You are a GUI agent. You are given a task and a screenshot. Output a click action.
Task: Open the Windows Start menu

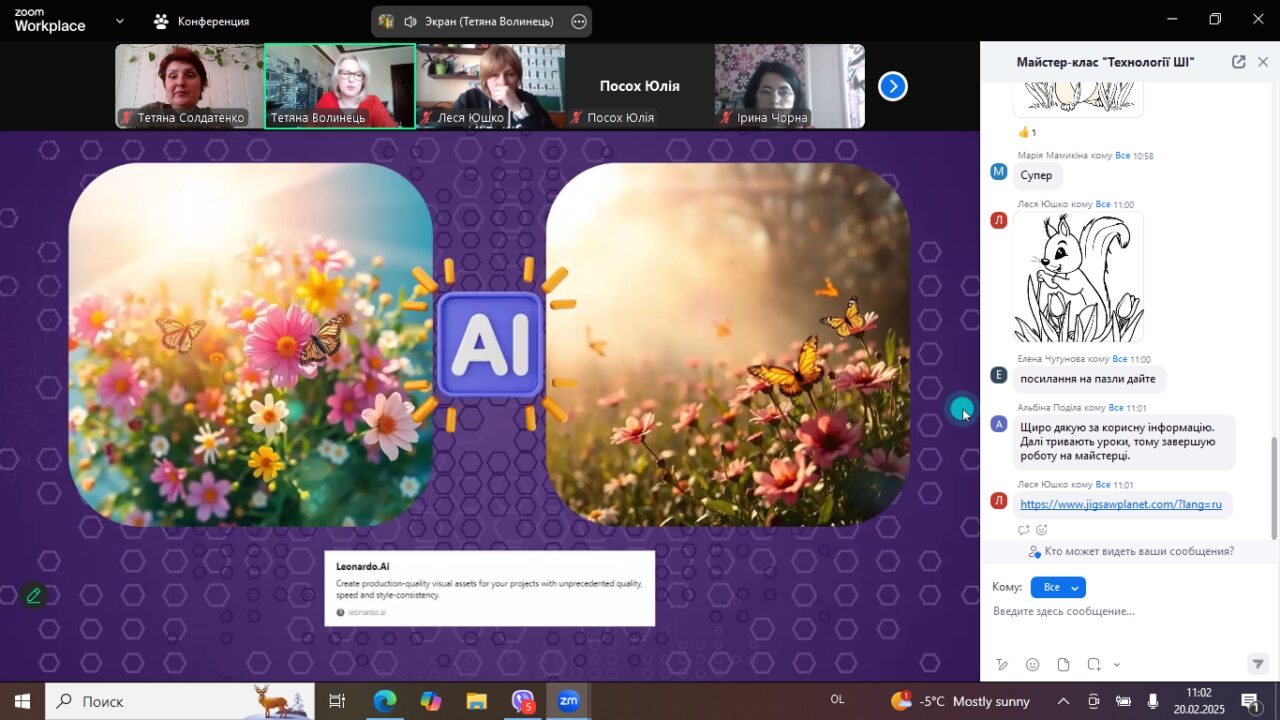pos(22,701)
